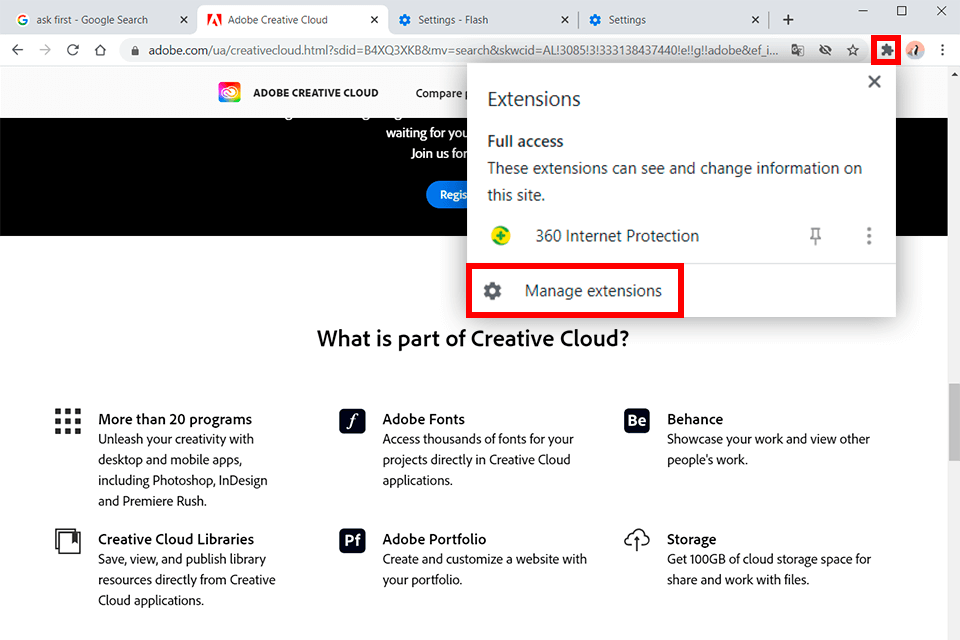
Task: Click the 360 Internet Protection extension icon
Action: [x=501, y=236]
